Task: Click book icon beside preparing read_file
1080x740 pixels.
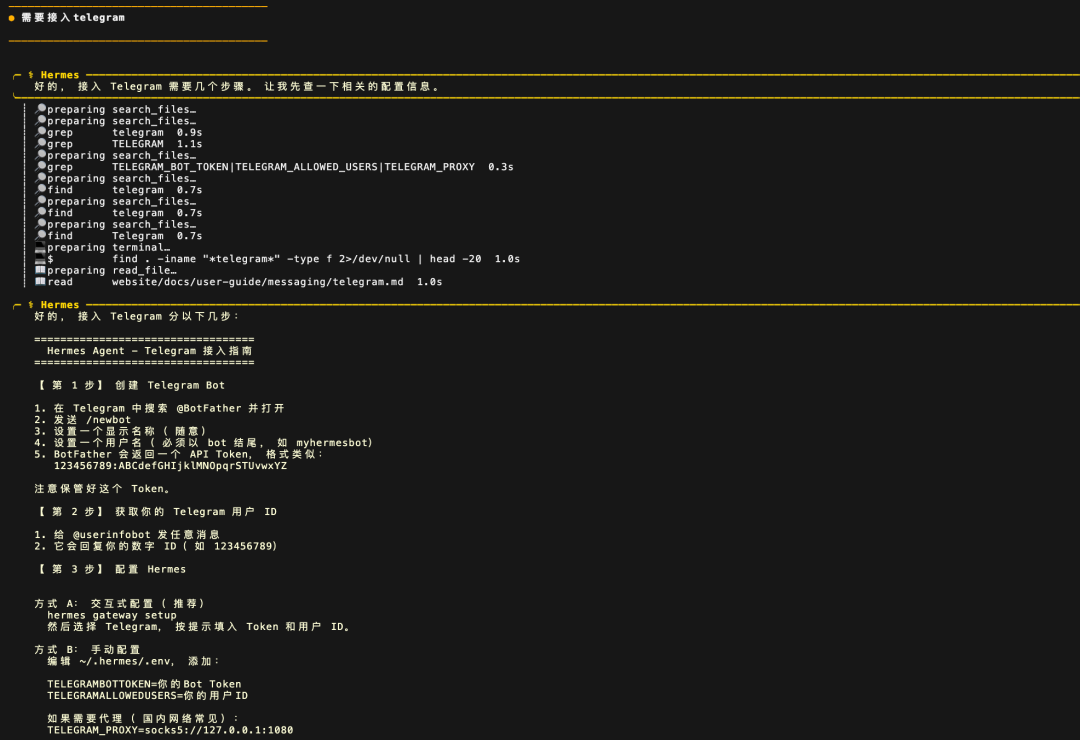Action: 40,271
